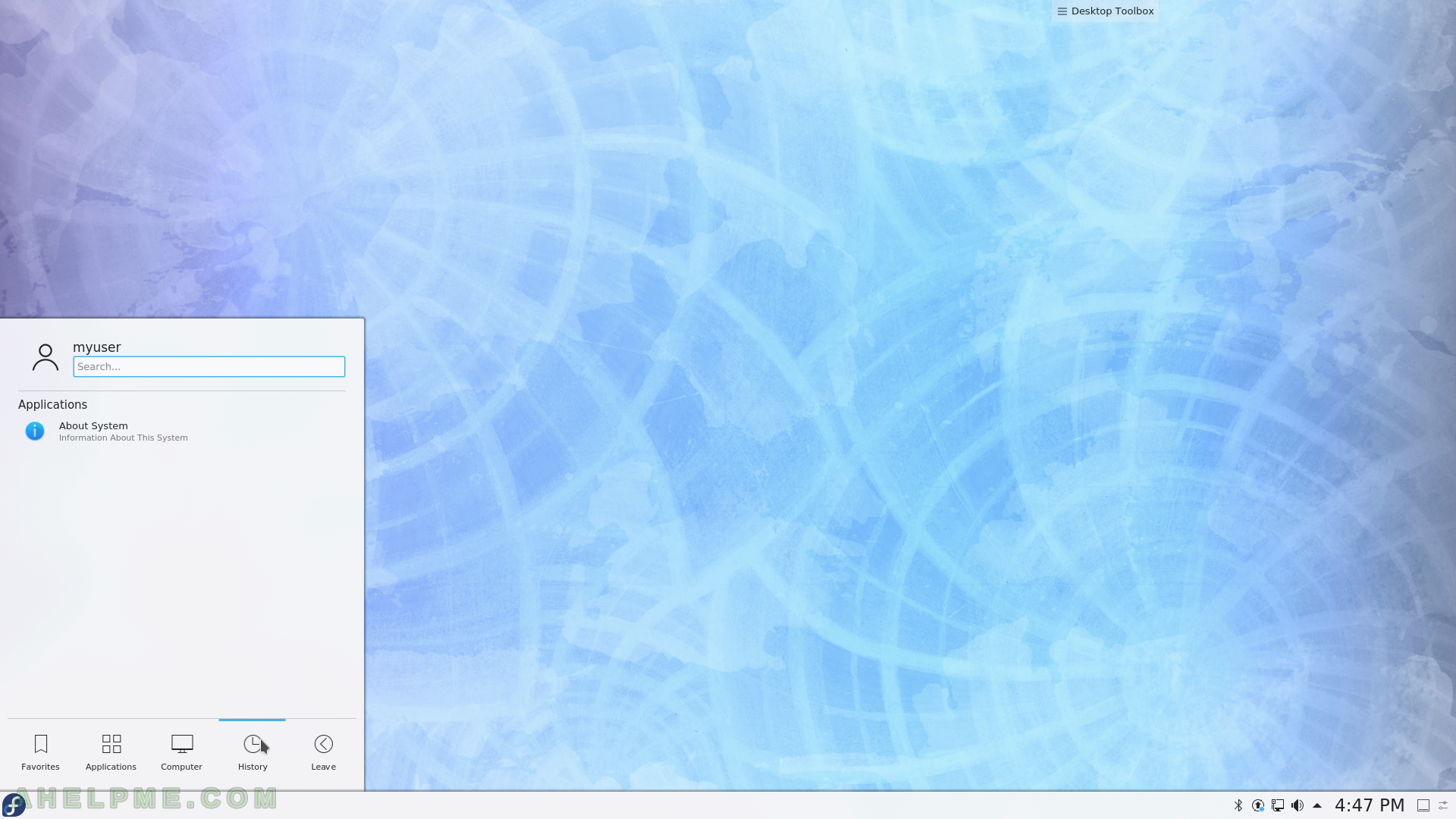Click the show desktop icon
The height and width of the screenshot is (819, 1456).
(1423, 805)
